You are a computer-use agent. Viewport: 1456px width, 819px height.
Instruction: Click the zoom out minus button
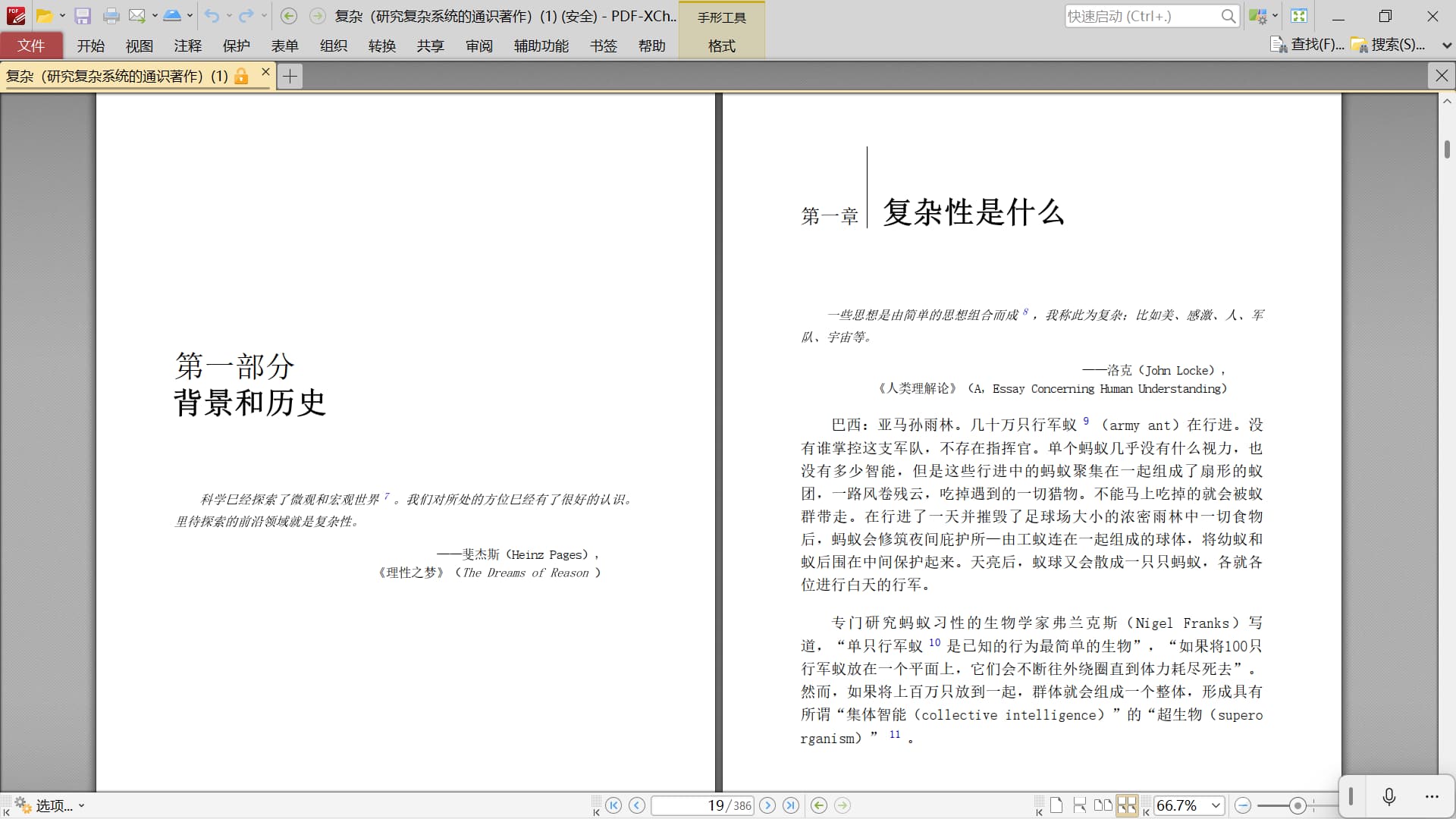point(1243,805)
